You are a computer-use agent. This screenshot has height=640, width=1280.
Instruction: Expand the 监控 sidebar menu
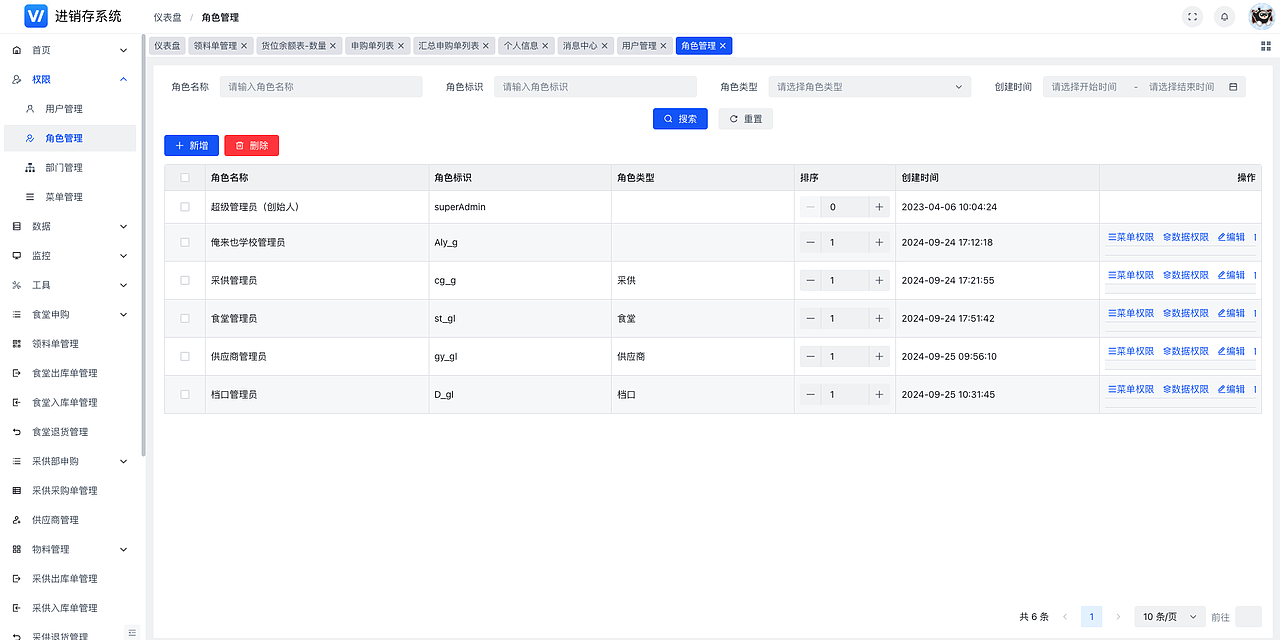point(68,256)
